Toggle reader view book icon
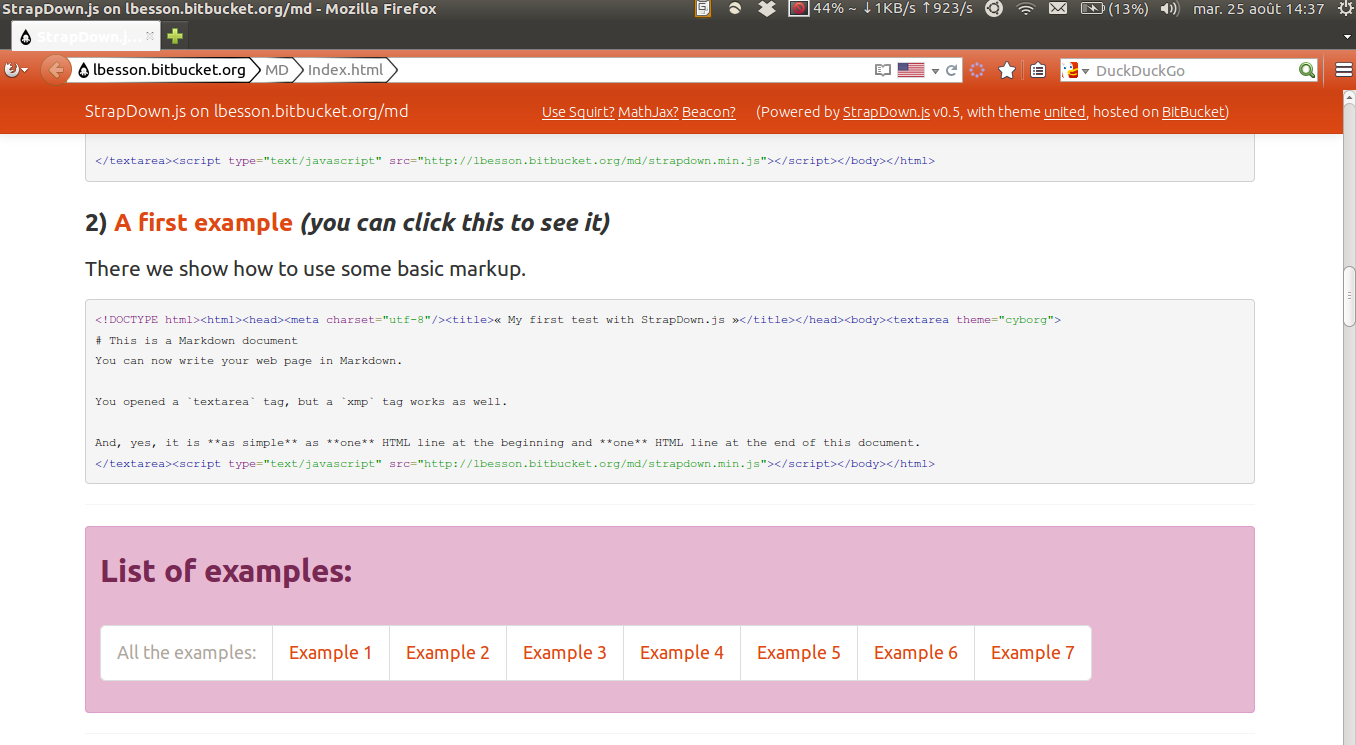Screen dimensions: 1356x745 882,70
